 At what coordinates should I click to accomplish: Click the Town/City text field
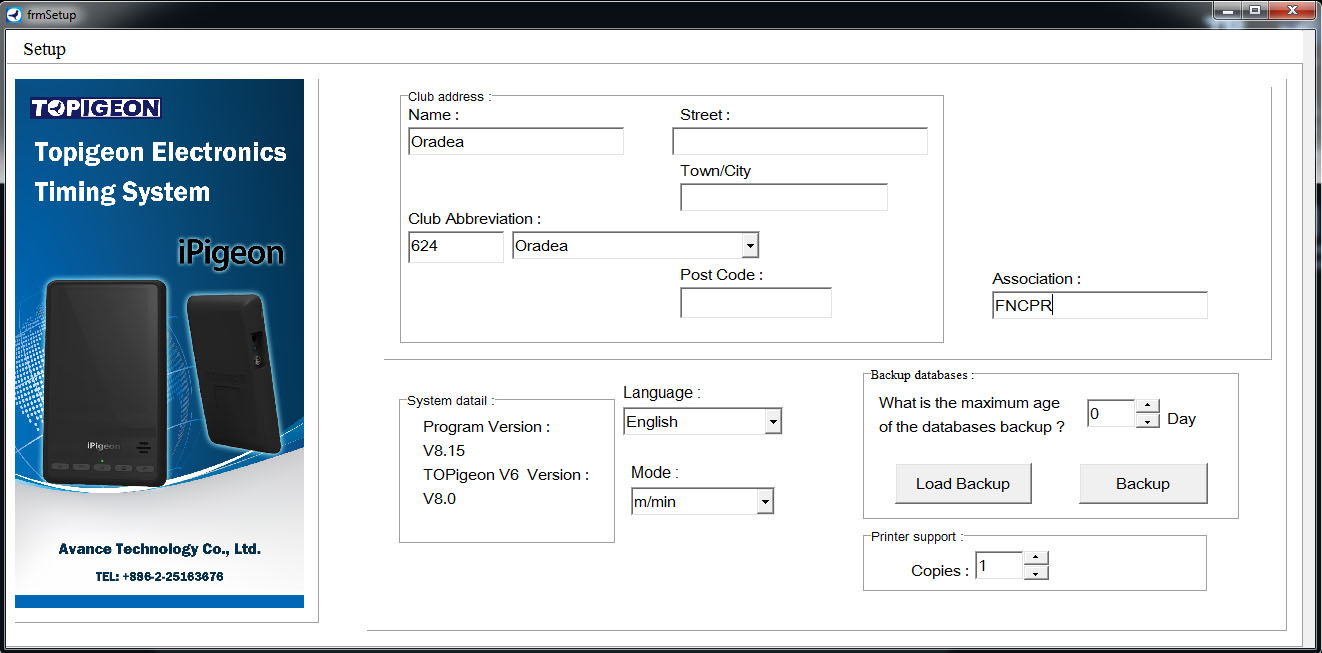coord(783,198)
